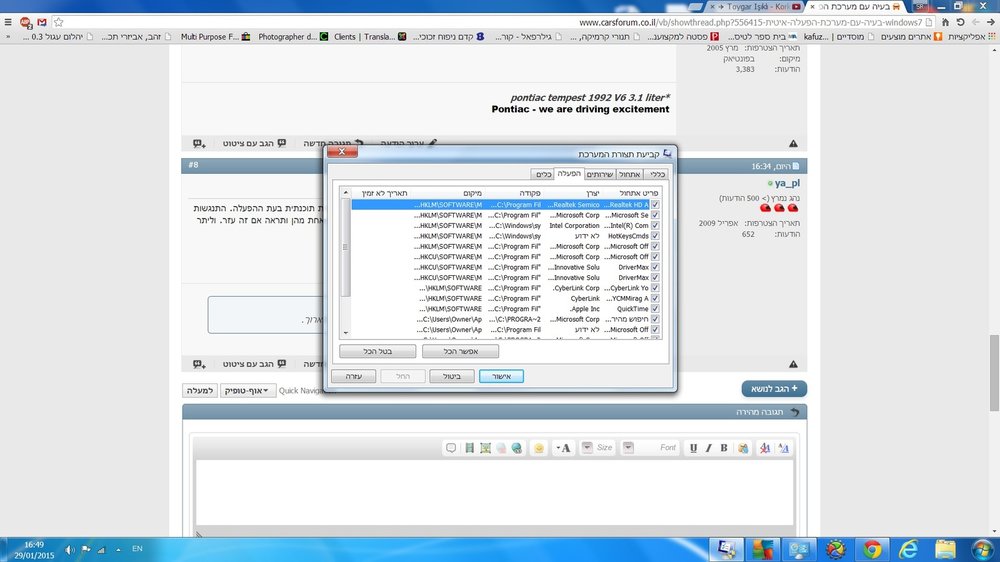This screenshot has height=562, width=1000.
Task: Click the paste-as-text clipboard editor icon
Action: (x=743, y=448)
